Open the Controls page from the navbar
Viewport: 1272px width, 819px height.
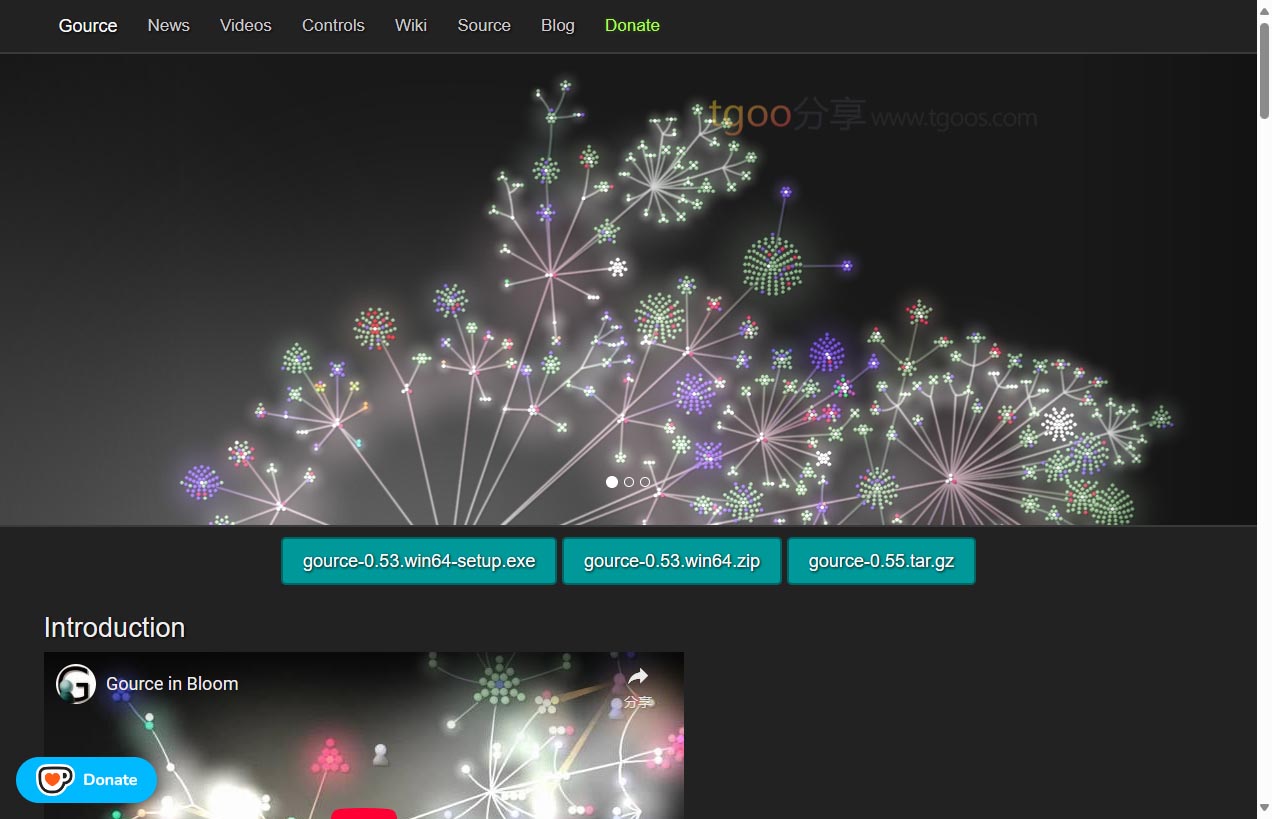click(x=333, y=26)
